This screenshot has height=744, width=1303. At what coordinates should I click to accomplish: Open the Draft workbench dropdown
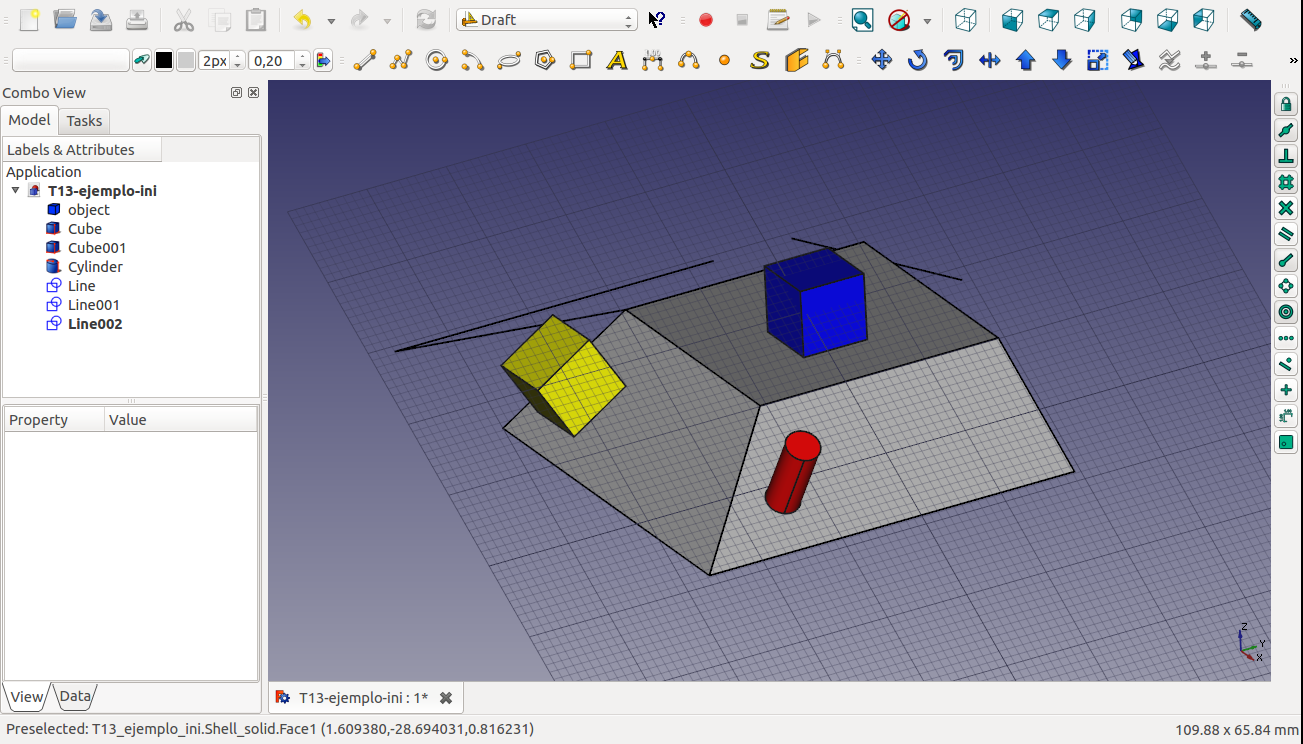(546, 20)
